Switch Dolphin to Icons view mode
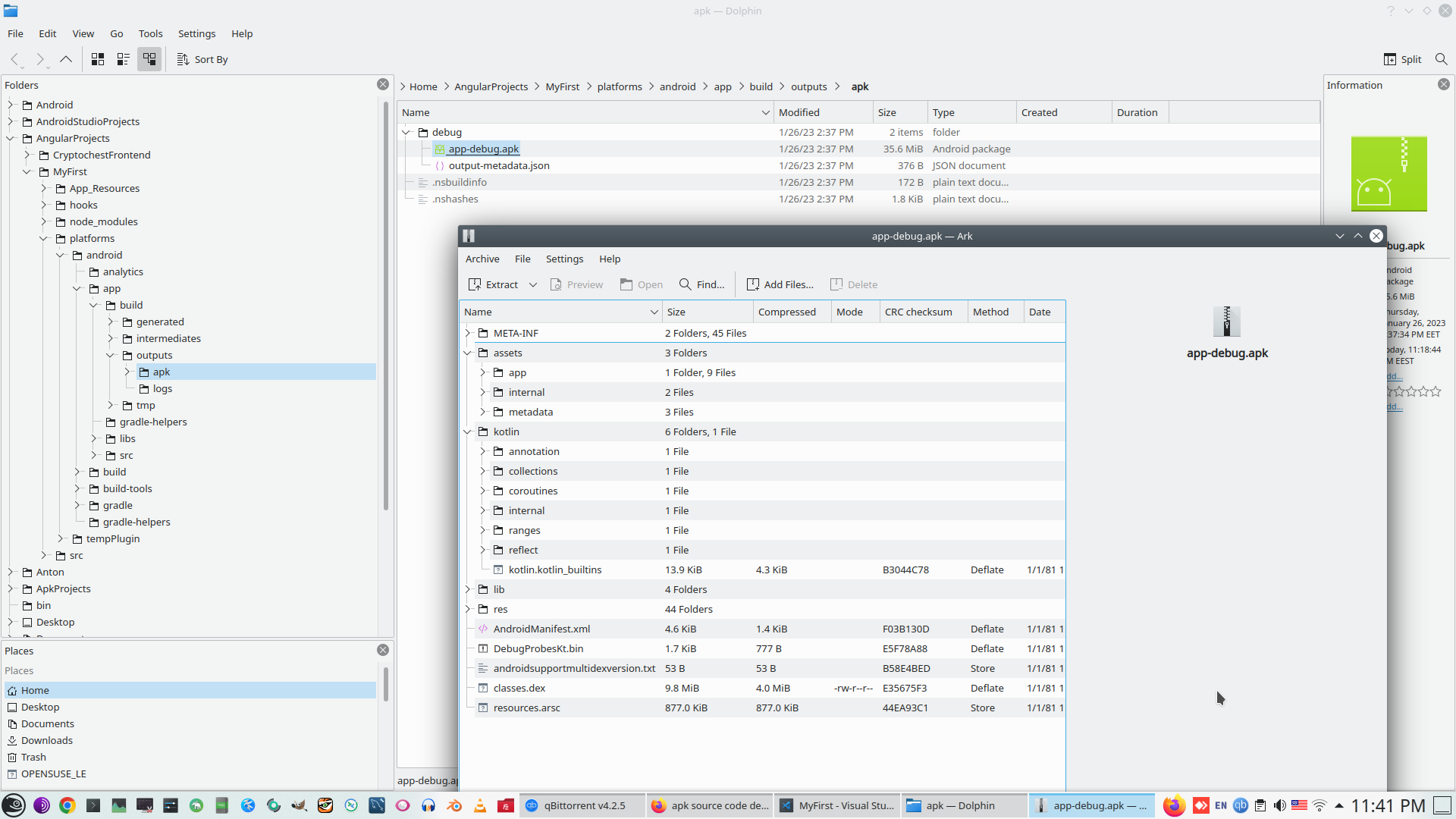 click(98, 59)
